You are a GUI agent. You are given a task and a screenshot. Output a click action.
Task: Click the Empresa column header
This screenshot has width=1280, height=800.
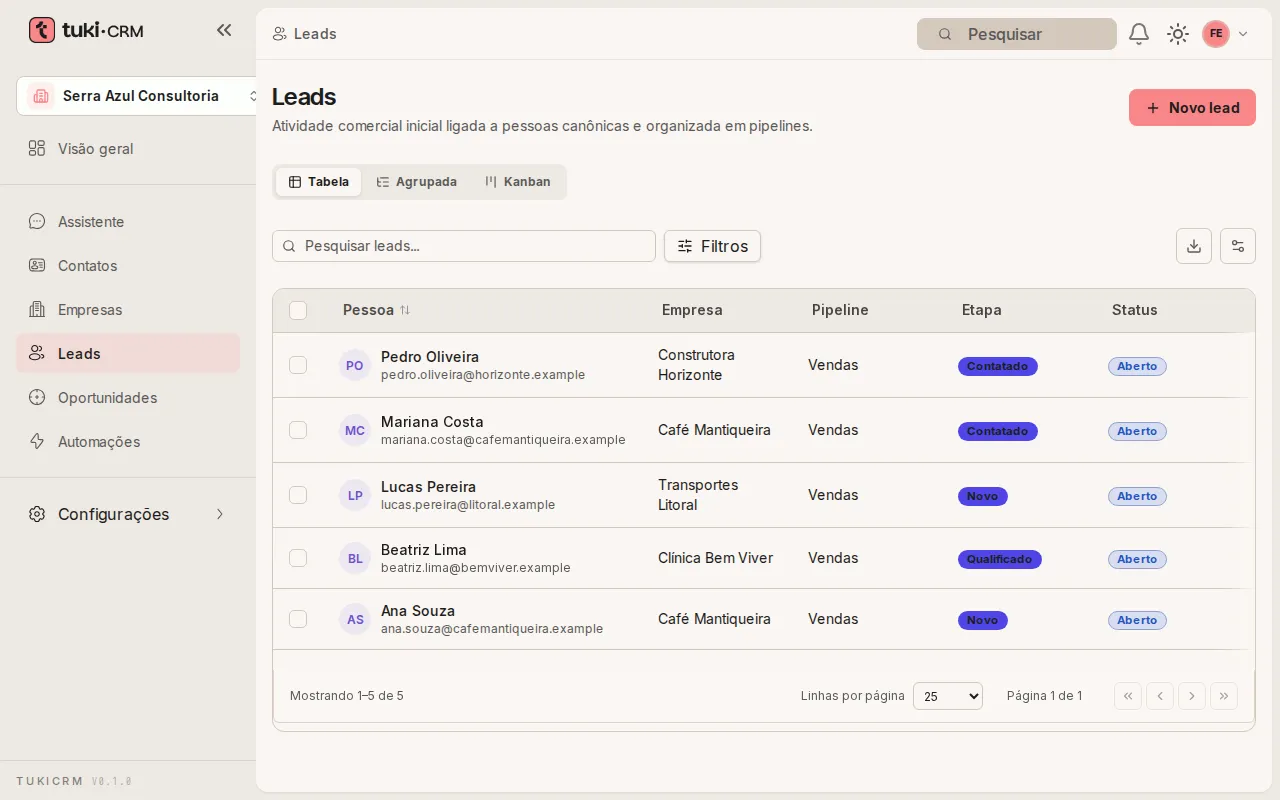pyautogui.click(x=692, y=310)
